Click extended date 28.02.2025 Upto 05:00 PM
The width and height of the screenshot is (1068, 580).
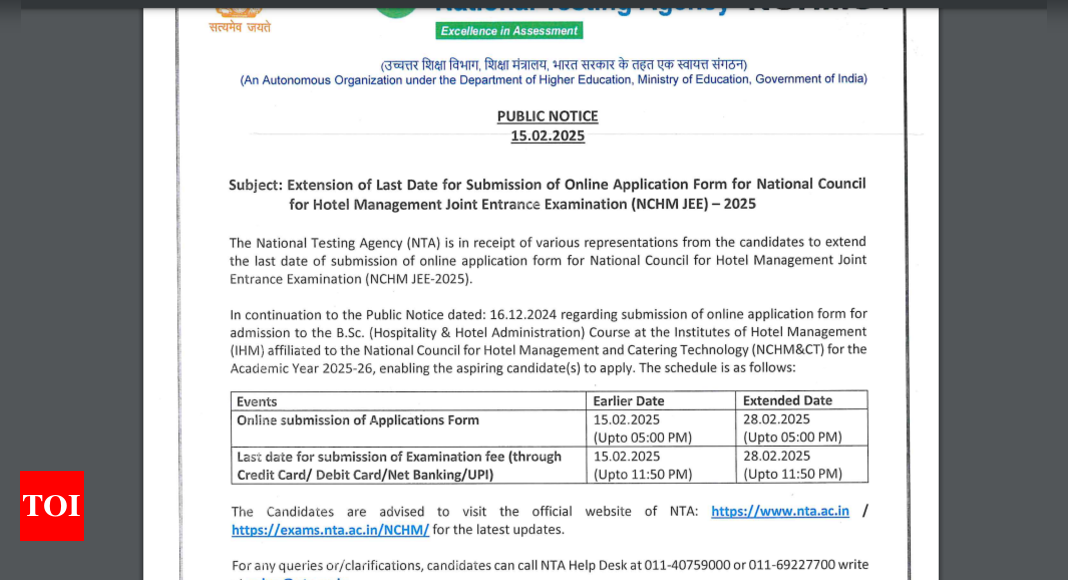point(792,428)
